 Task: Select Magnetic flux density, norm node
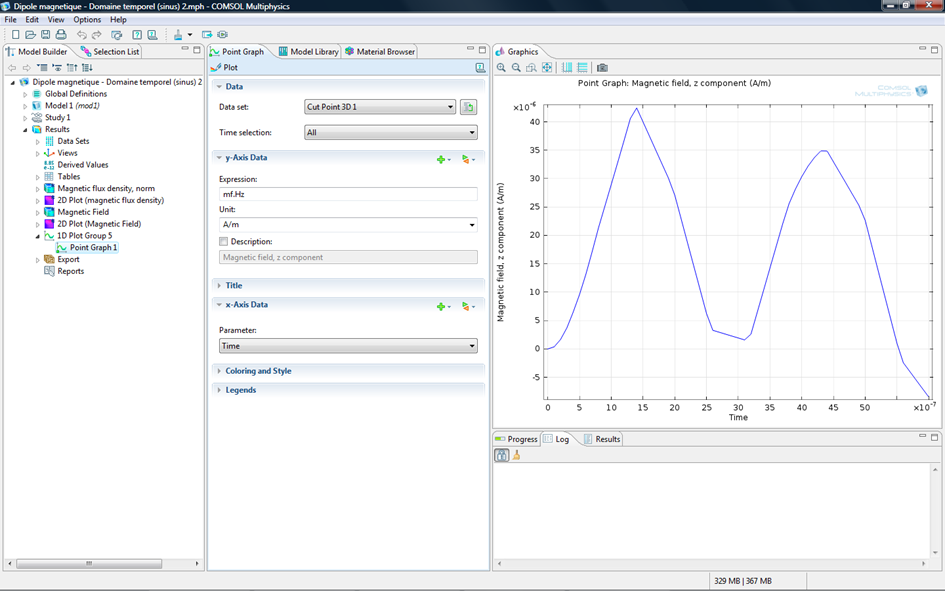pyautogui.click(x=105, y=188)
